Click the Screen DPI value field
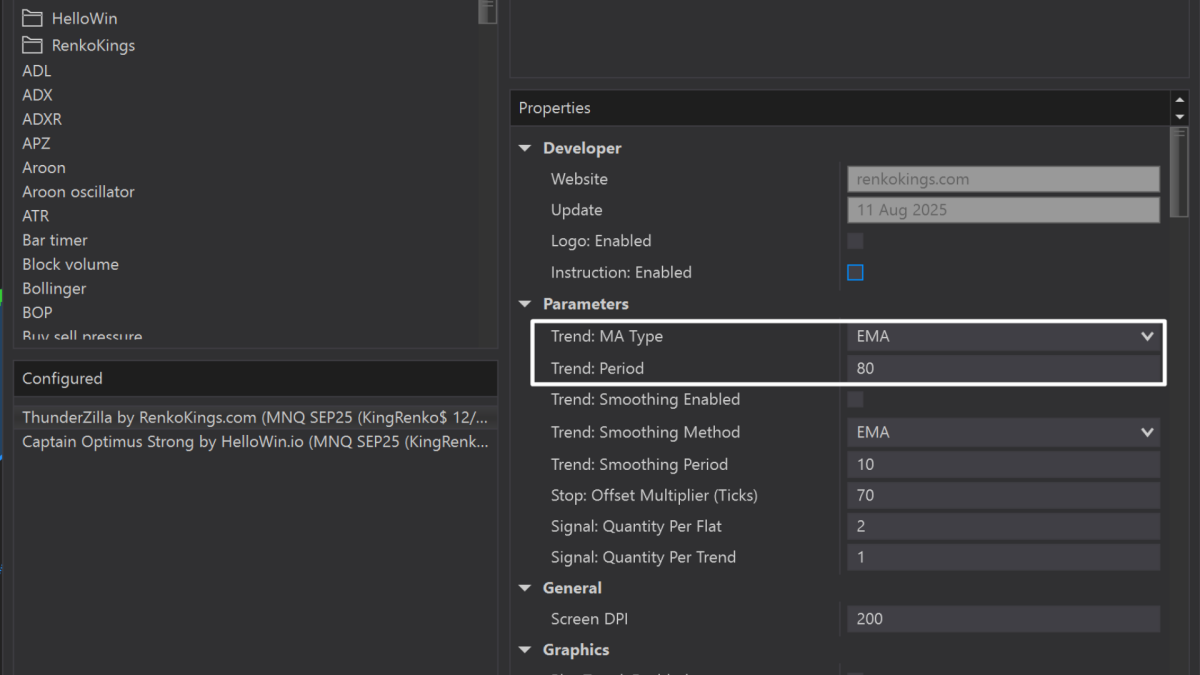The width and height of the screenshot is (1200, 675). click(1003, 619)
